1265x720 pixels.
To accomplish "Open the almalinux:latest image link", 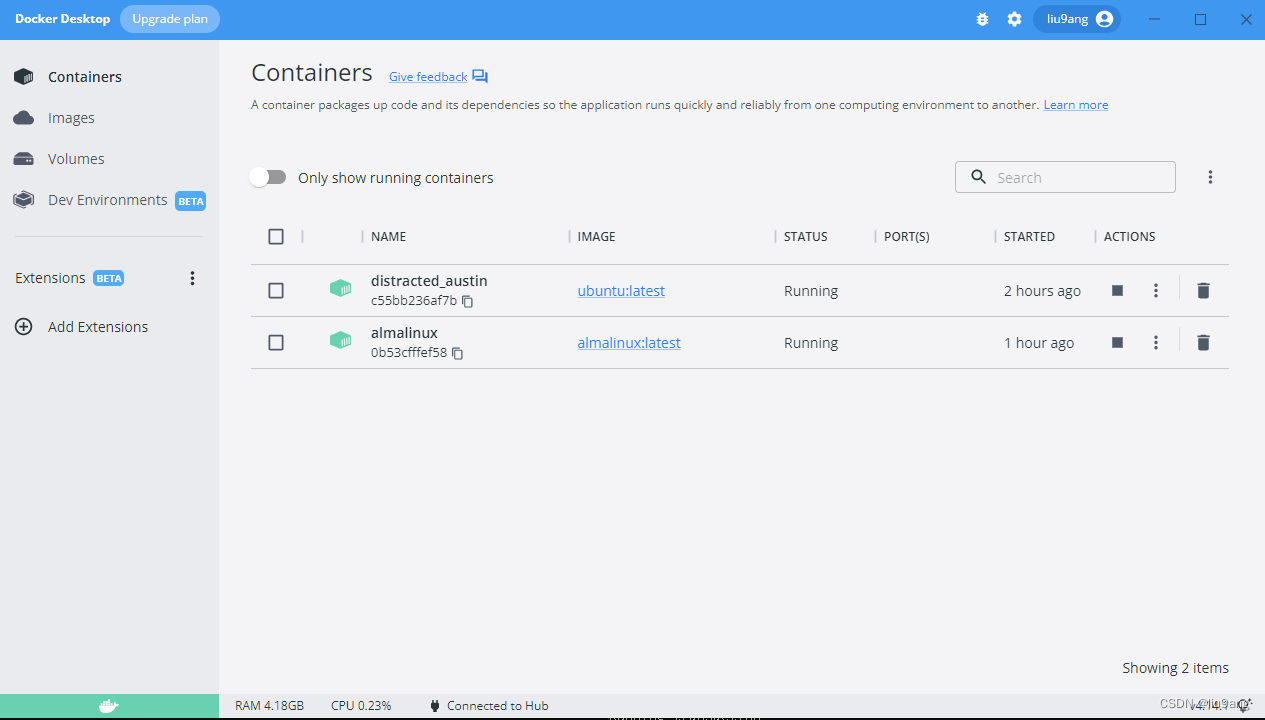I will 629,343.
